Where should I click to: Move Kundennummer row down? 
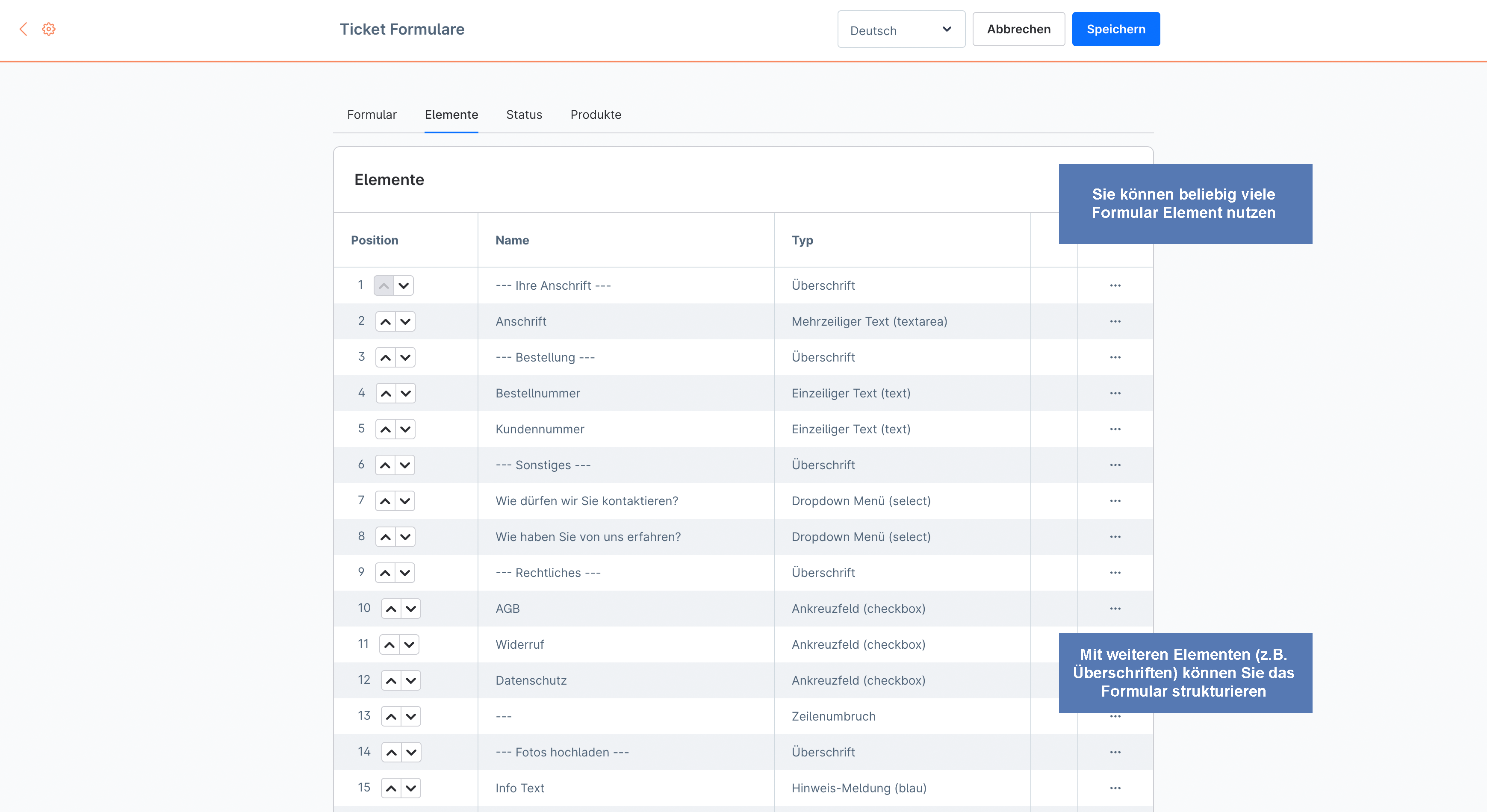[405, 429]
